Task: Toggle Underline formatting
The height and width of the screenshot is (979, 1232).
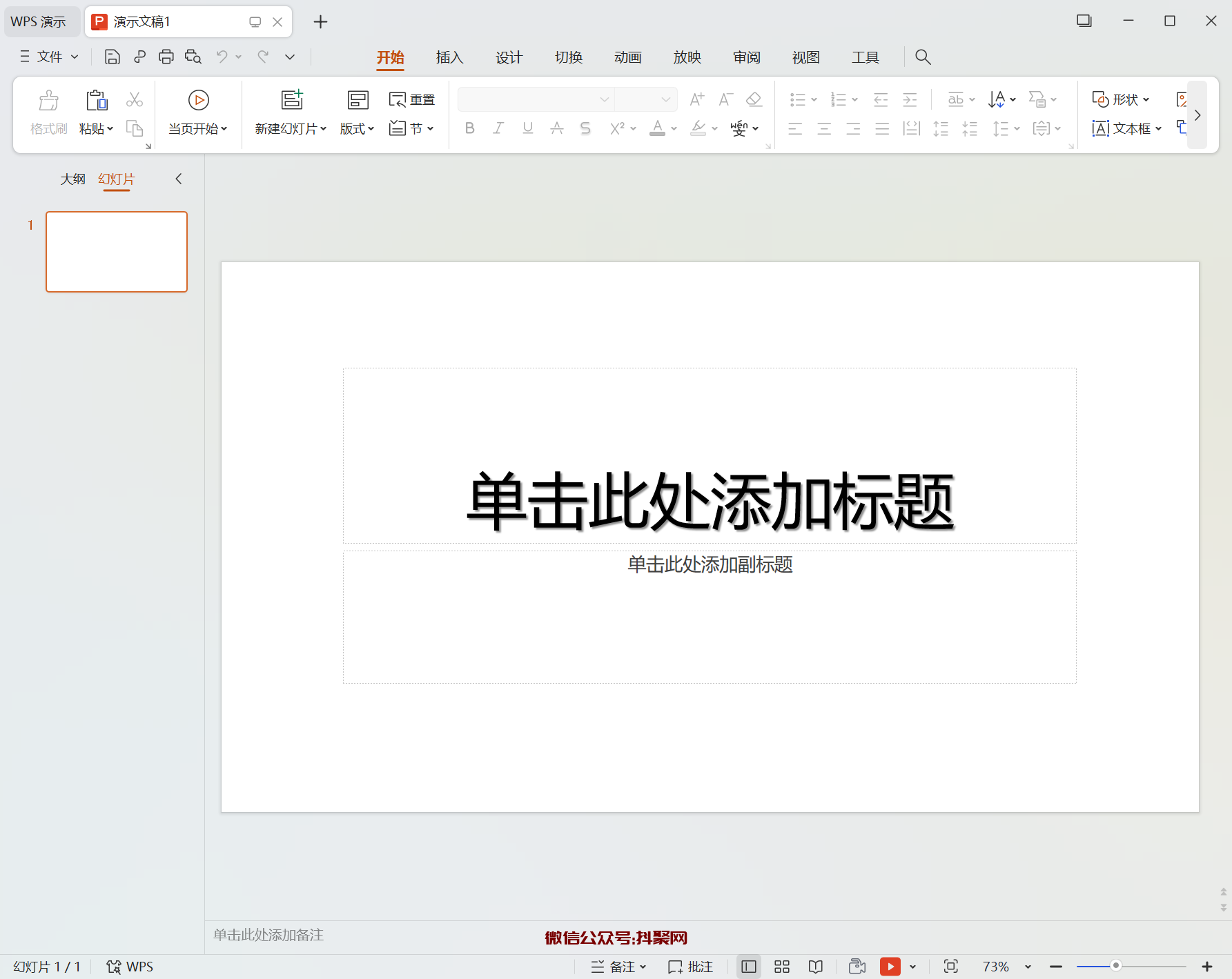Action: (528, 128)
